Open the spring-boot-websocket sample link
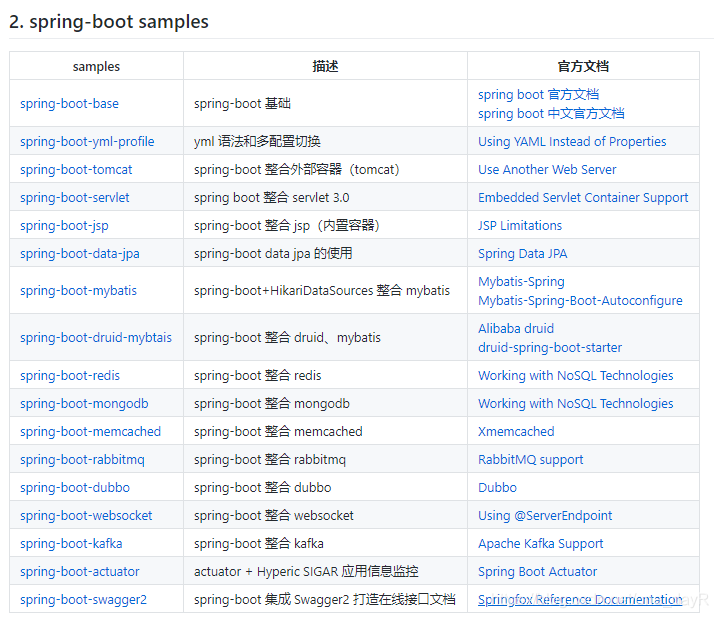Image resolution: width=719 pixels, height=618 pixels. (x=86, y=516)
